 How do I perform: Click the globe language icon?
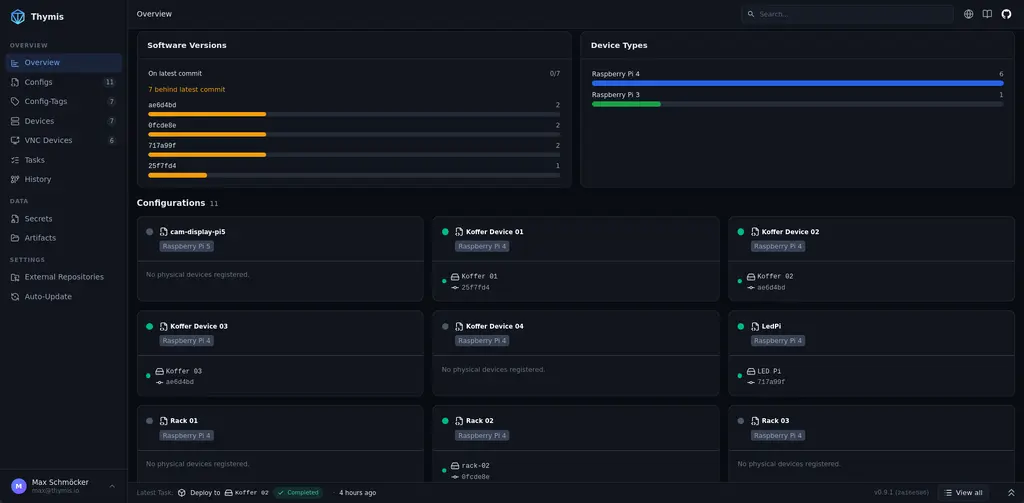click(x=968, y=14)
